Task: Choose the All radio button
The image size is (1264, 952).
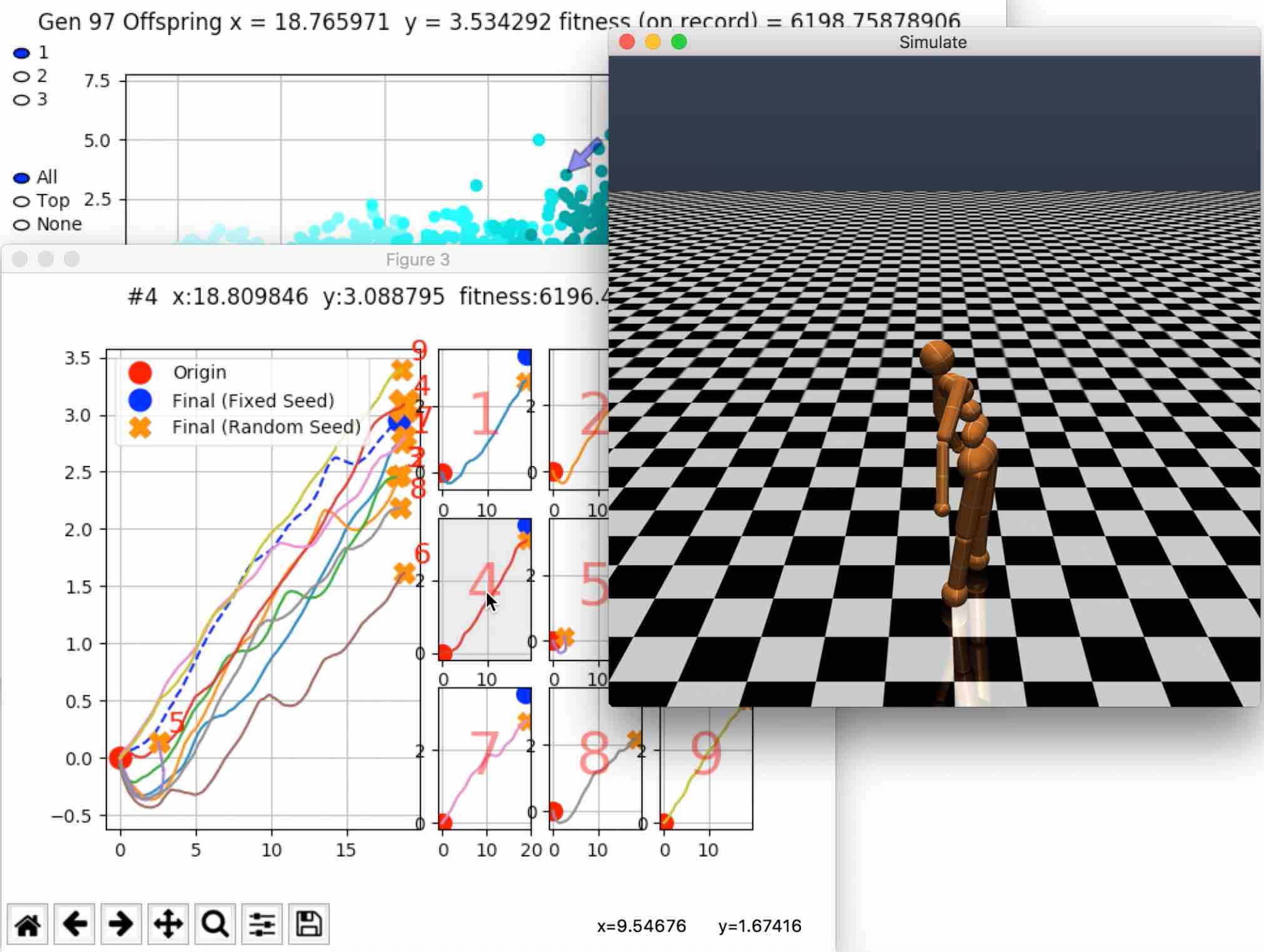Action: [22, 178]
